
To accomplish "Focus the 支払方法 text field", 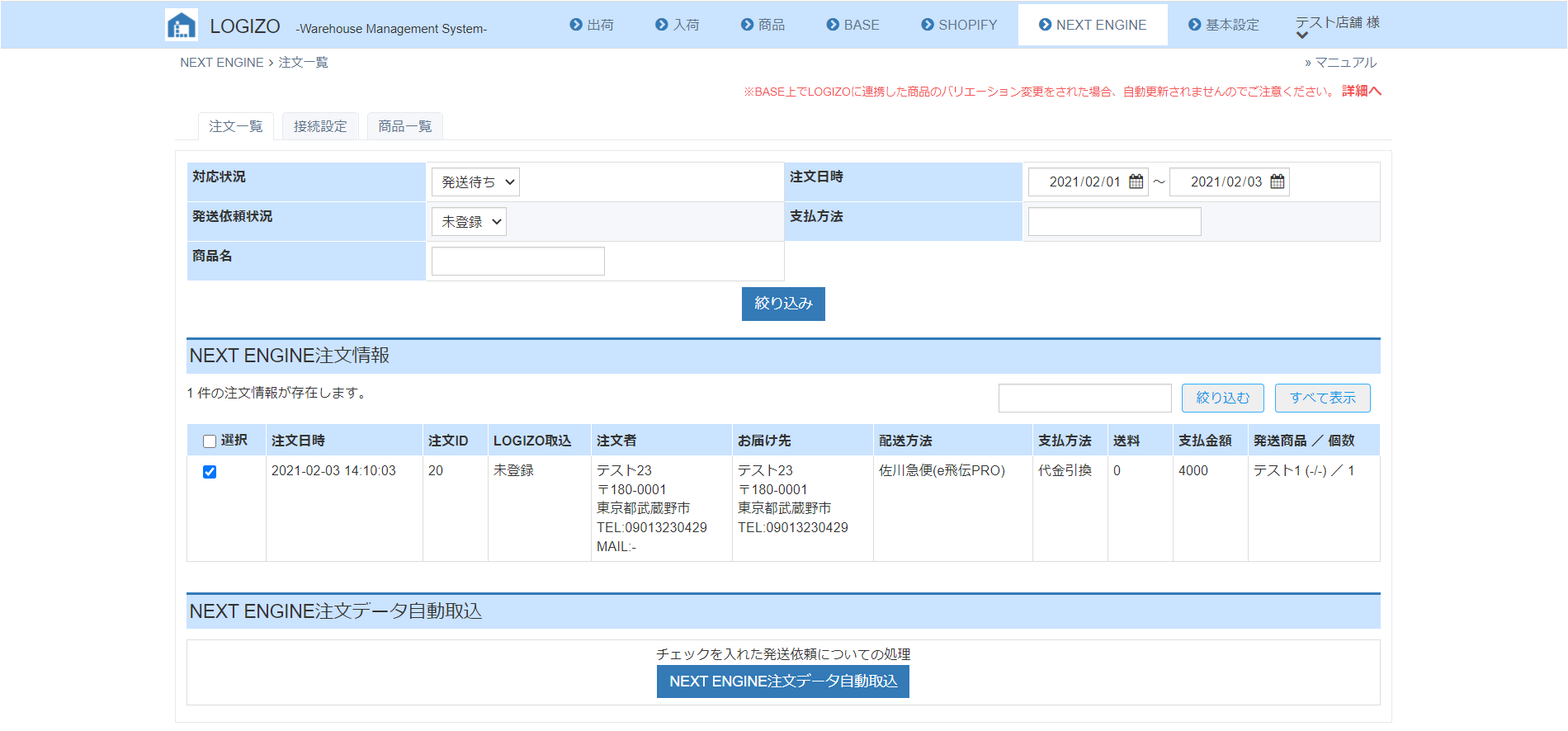I will click(1115, 222).
